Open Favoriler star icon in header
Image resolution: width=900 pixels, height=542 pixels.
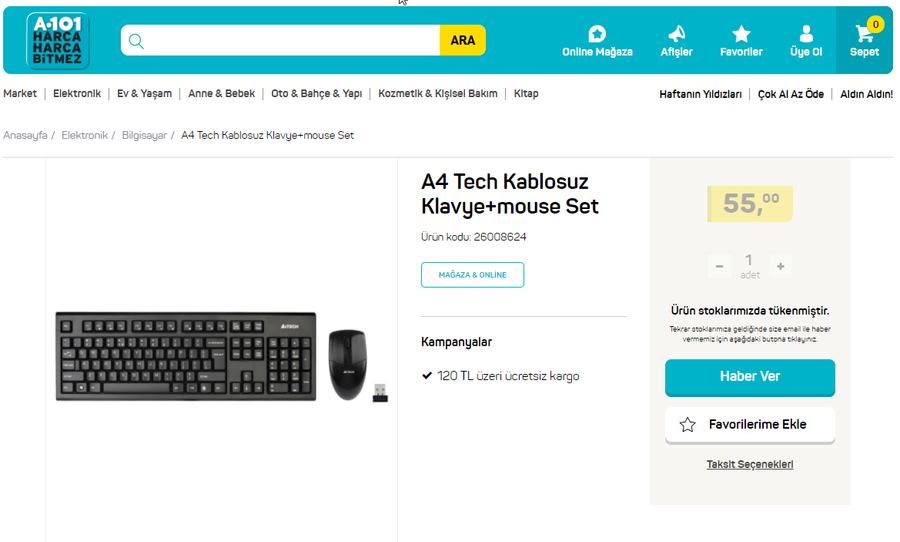point(741,34)
